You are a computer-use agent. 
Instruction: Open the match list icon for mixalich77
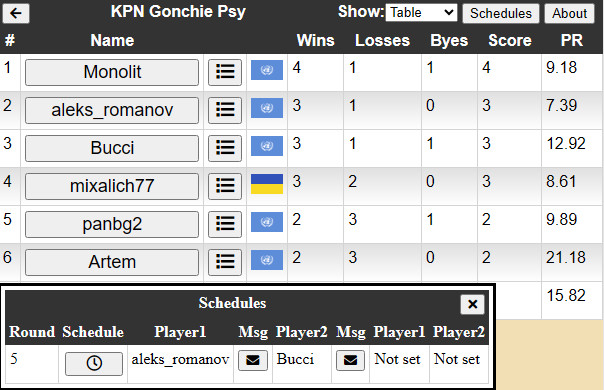(225, 186)
